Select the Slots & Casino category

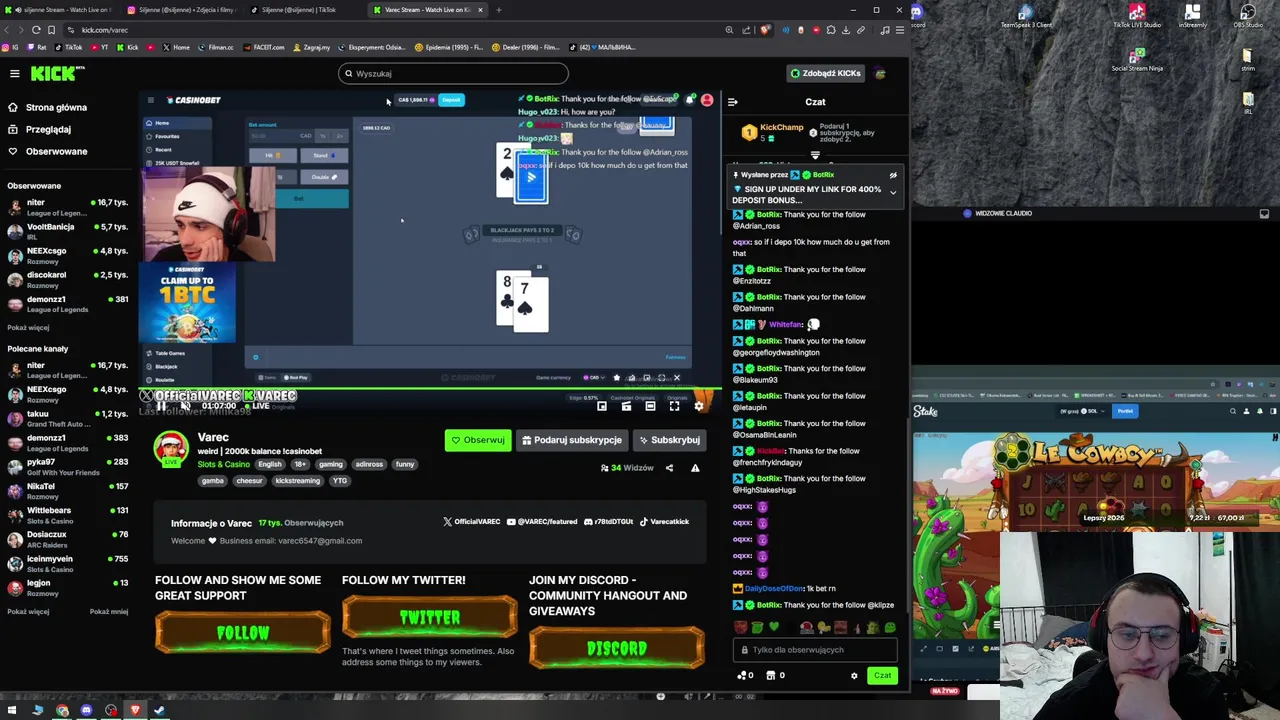[x=223, y=464]
